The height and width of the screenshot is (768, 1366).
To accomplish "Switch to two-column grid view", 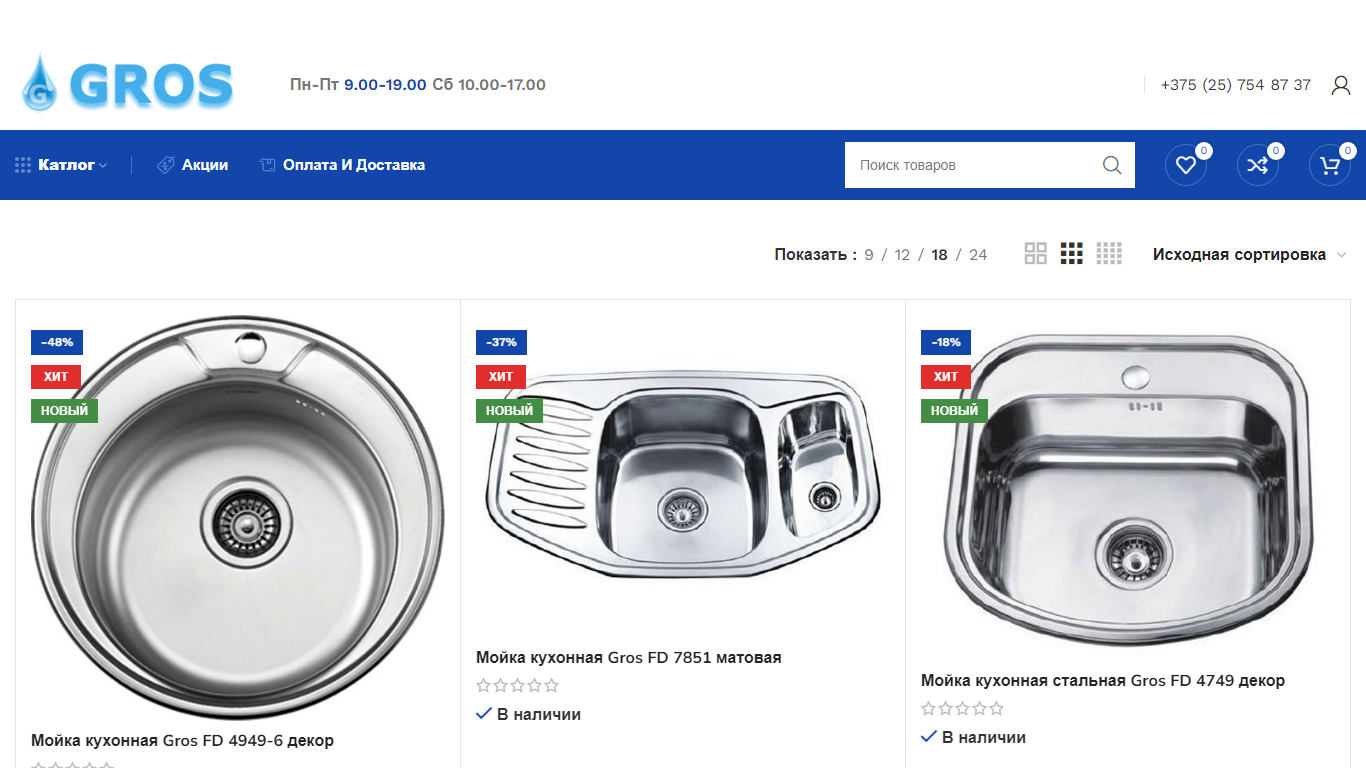I will tap(1035, 254).
